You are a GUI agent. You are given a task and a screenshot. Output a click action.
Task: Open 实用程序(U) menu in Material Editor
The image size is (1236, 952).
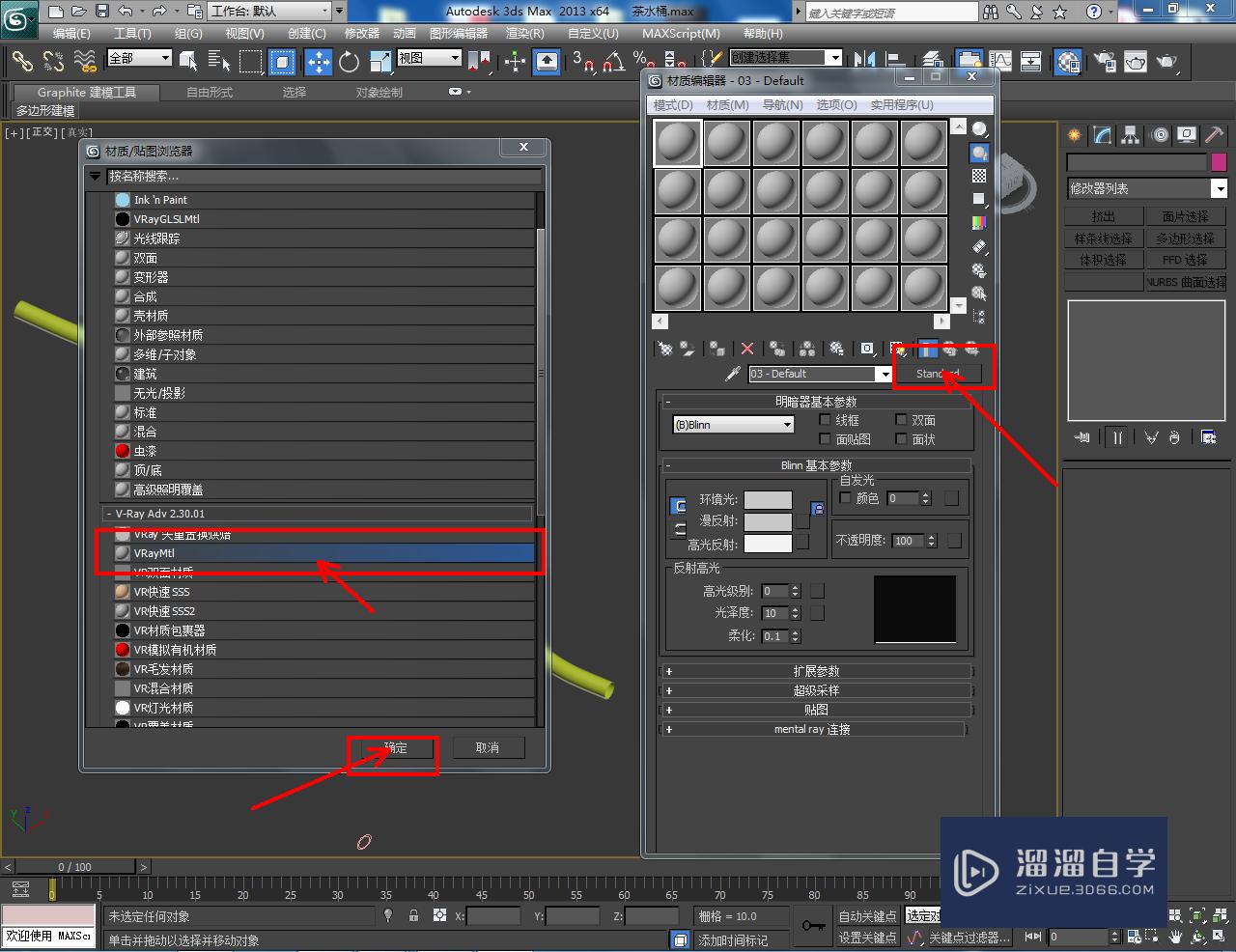pos(902,104)
